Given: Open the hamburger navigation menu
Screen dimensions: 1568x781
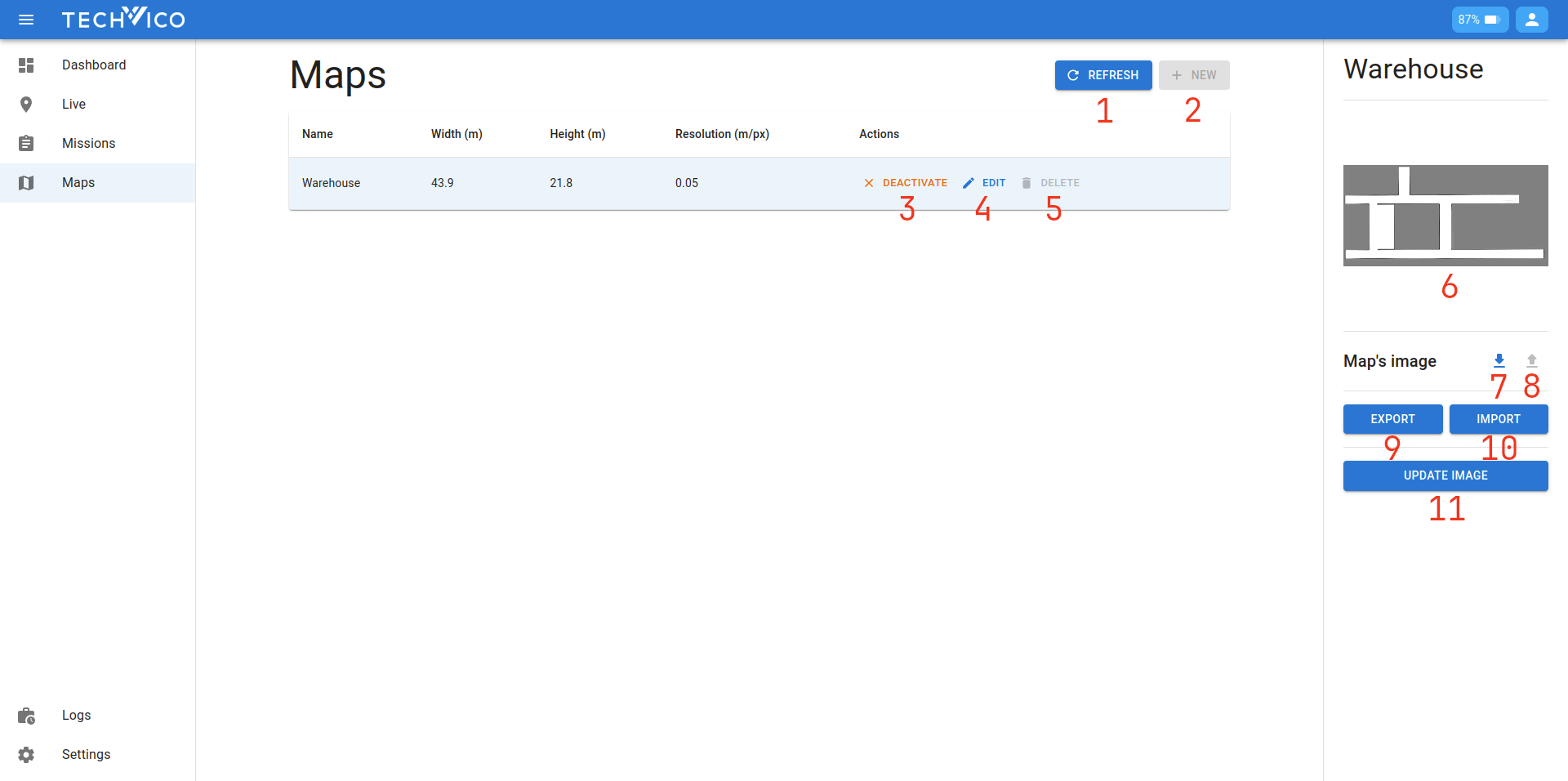Looking at the screenshot, I should [x=26, y=20].
